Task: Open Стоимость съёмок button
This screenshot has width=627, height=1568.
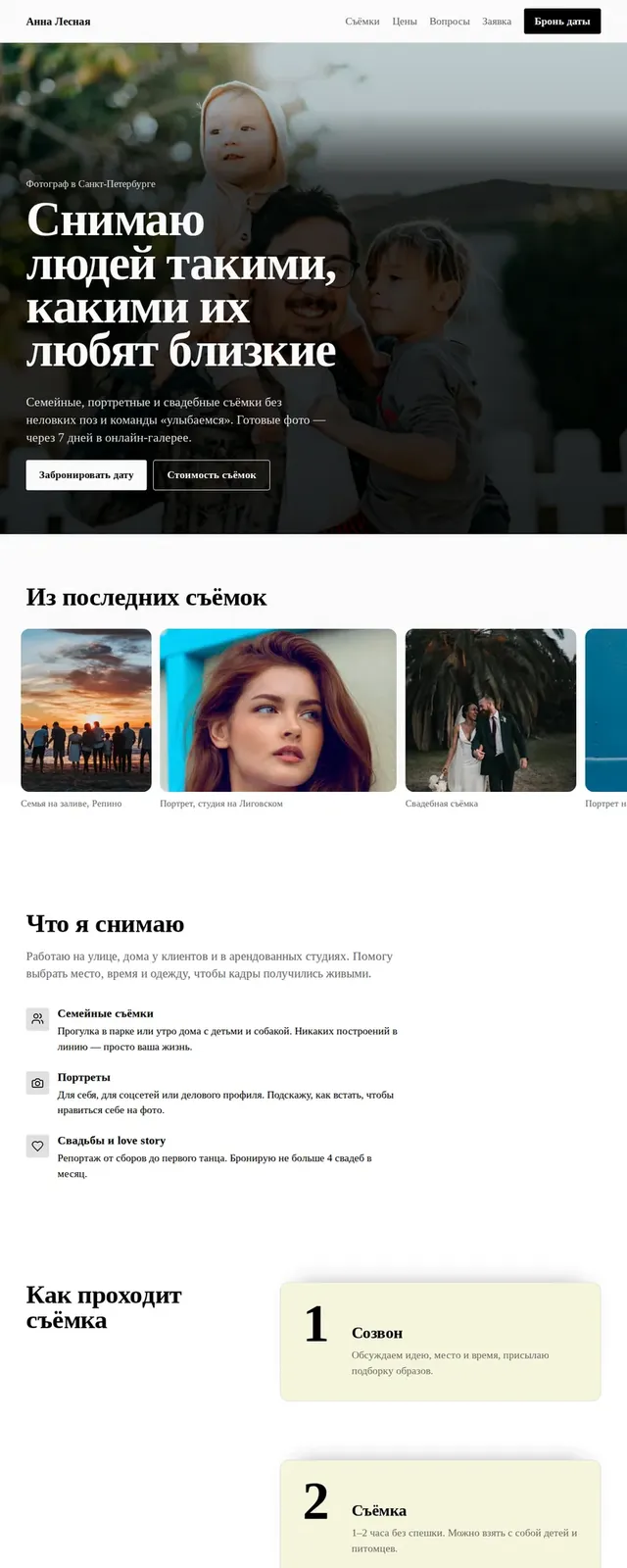Action: click(212, 475)
